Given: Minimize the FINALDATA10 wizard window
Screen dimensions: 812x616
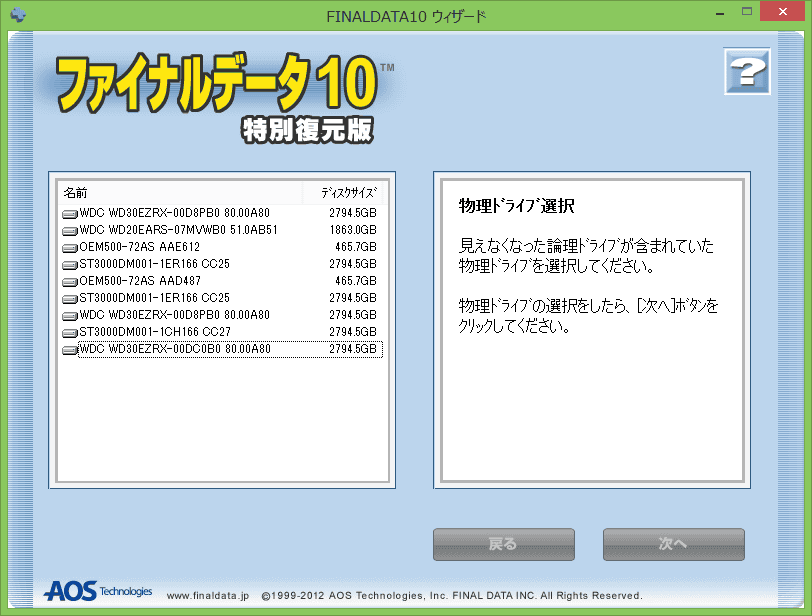Looking at the screenshot, I should (720, 12).
